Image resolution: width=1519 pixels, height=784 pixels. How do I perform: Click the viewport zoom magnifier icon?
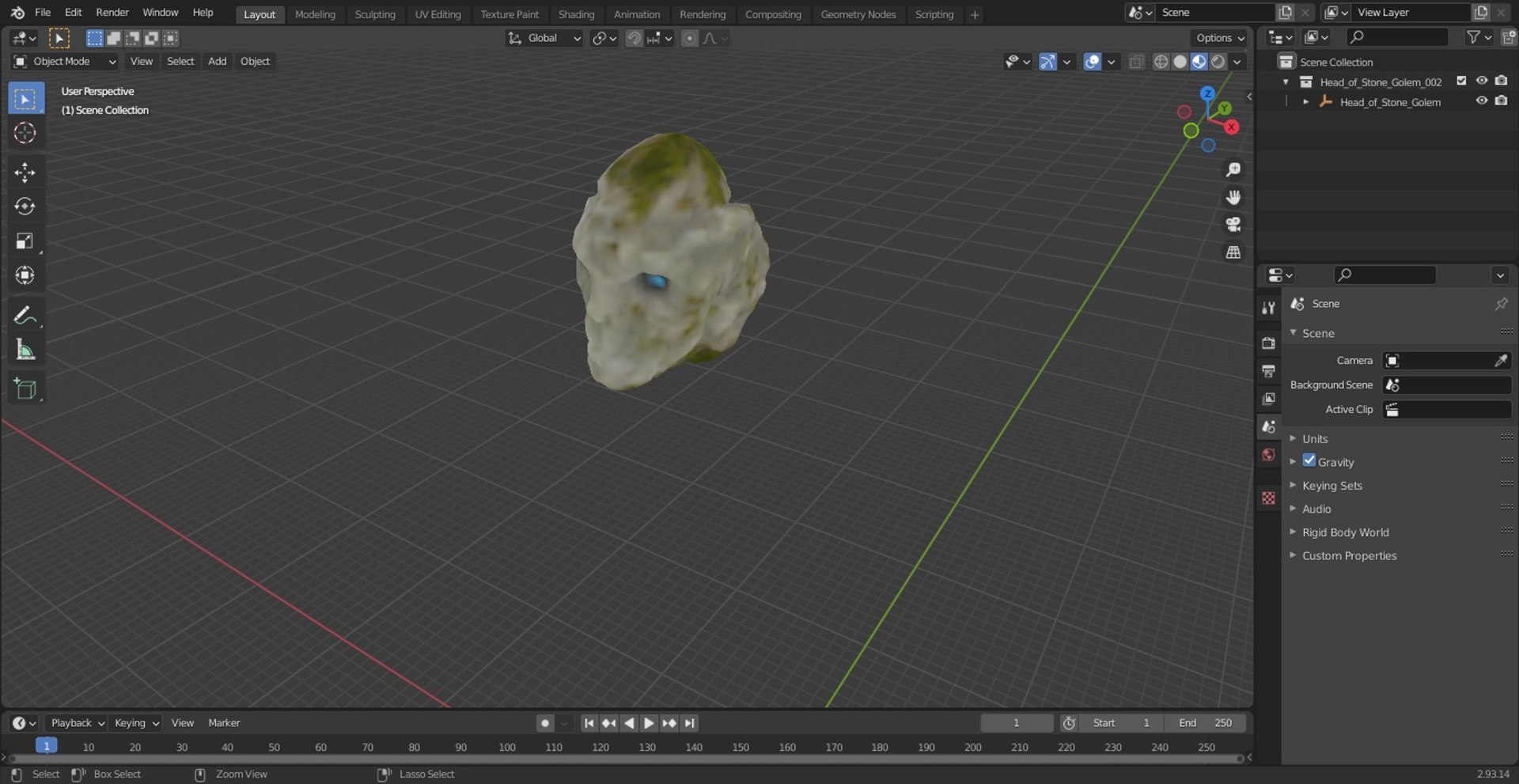click(x=1233, y=170)
